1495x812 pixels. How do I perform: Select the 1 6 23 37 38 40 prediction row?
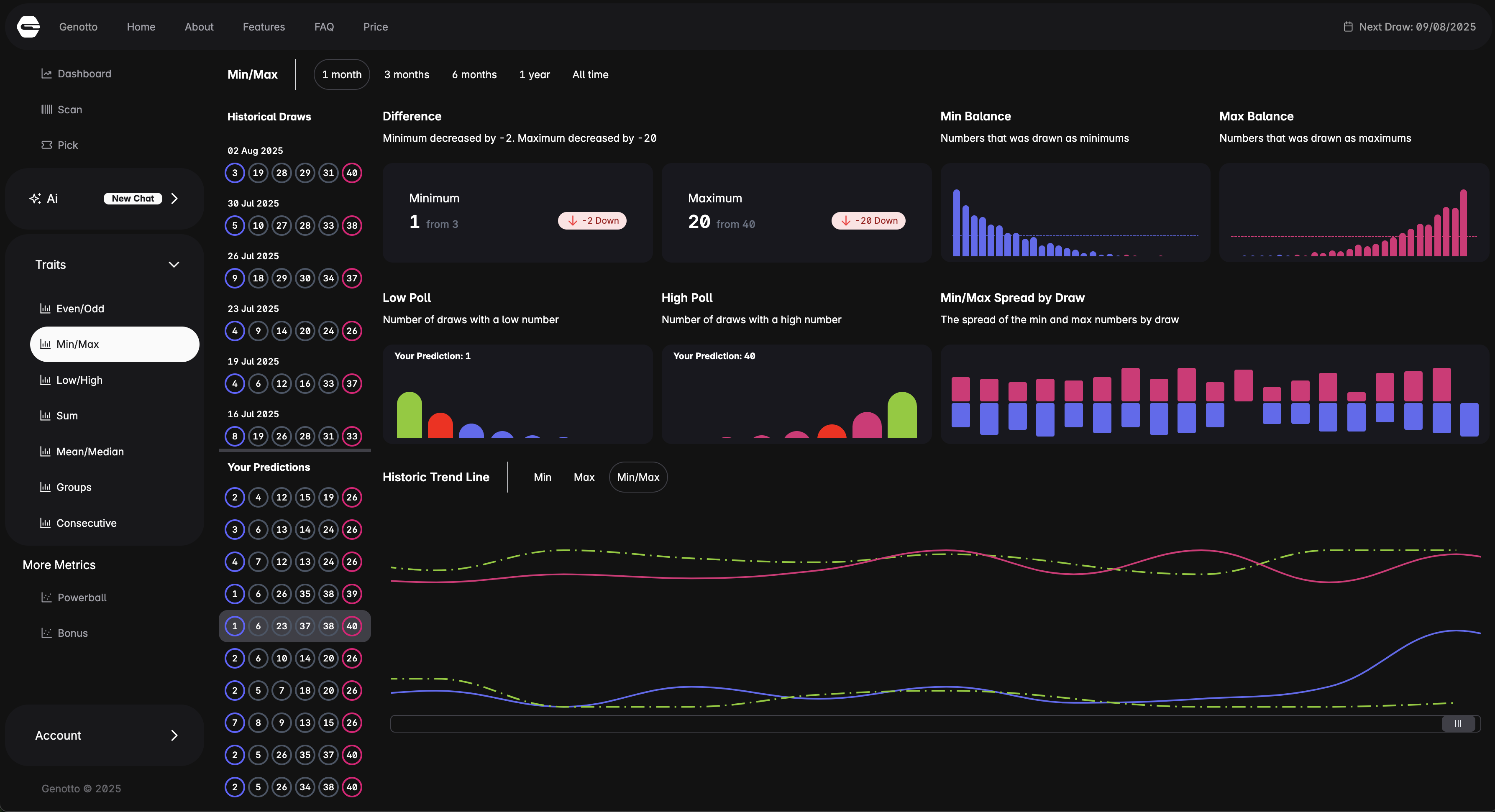294,626
